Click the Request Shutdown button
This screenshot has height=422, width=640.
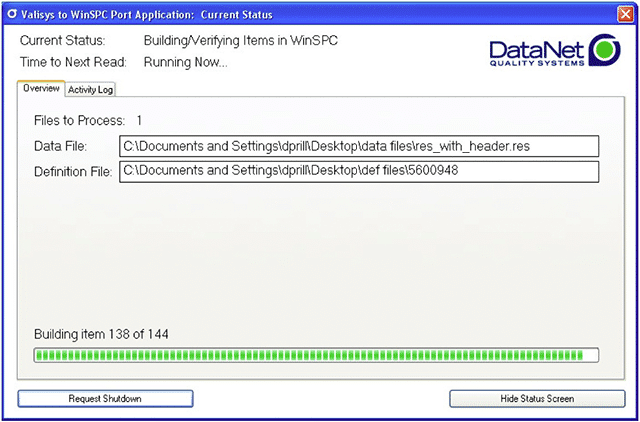pyautogui.click(x=105, y=399)
